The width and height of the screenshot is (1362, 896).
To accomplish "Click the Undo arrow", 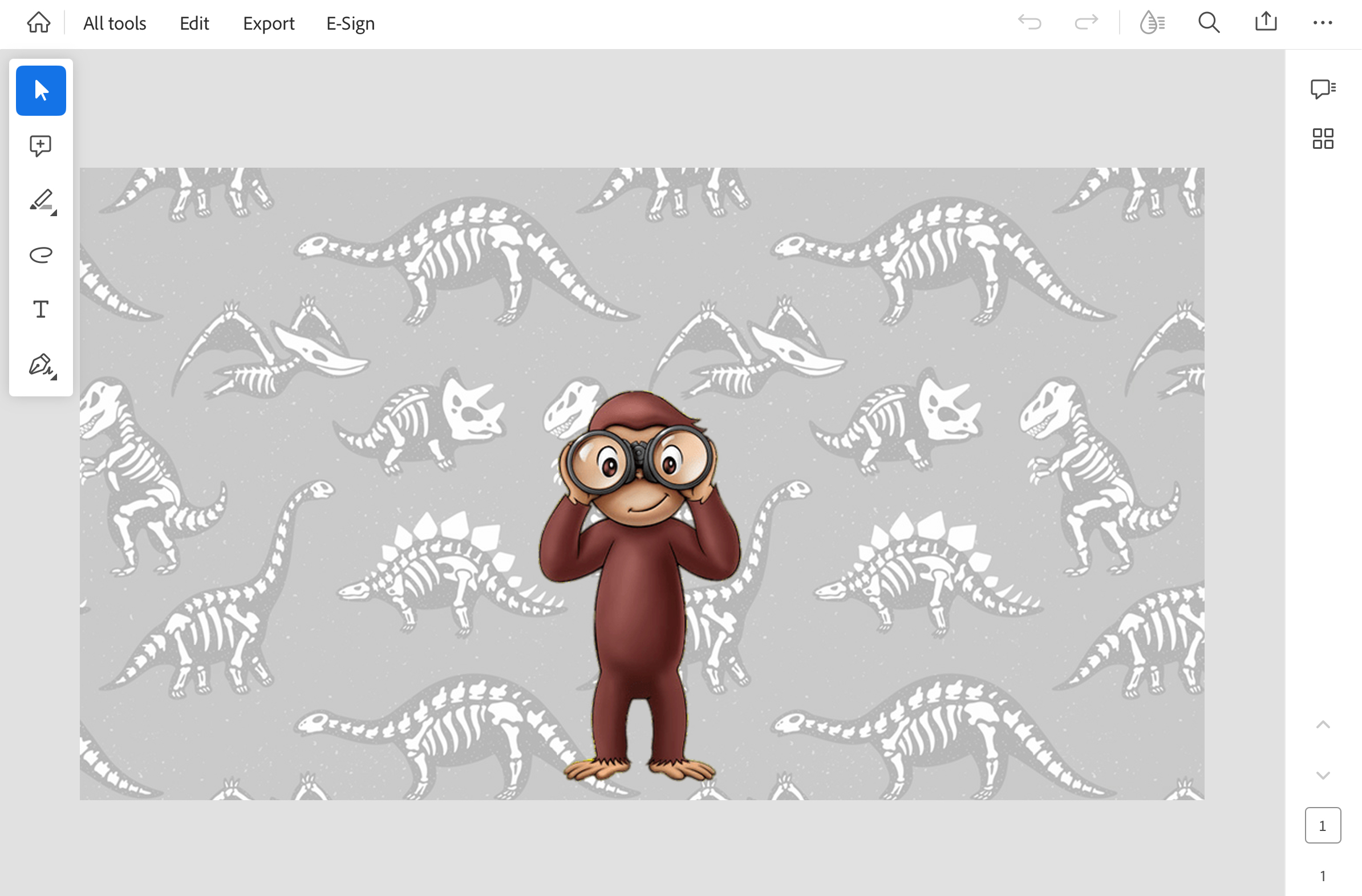I will pos(1029,23).
